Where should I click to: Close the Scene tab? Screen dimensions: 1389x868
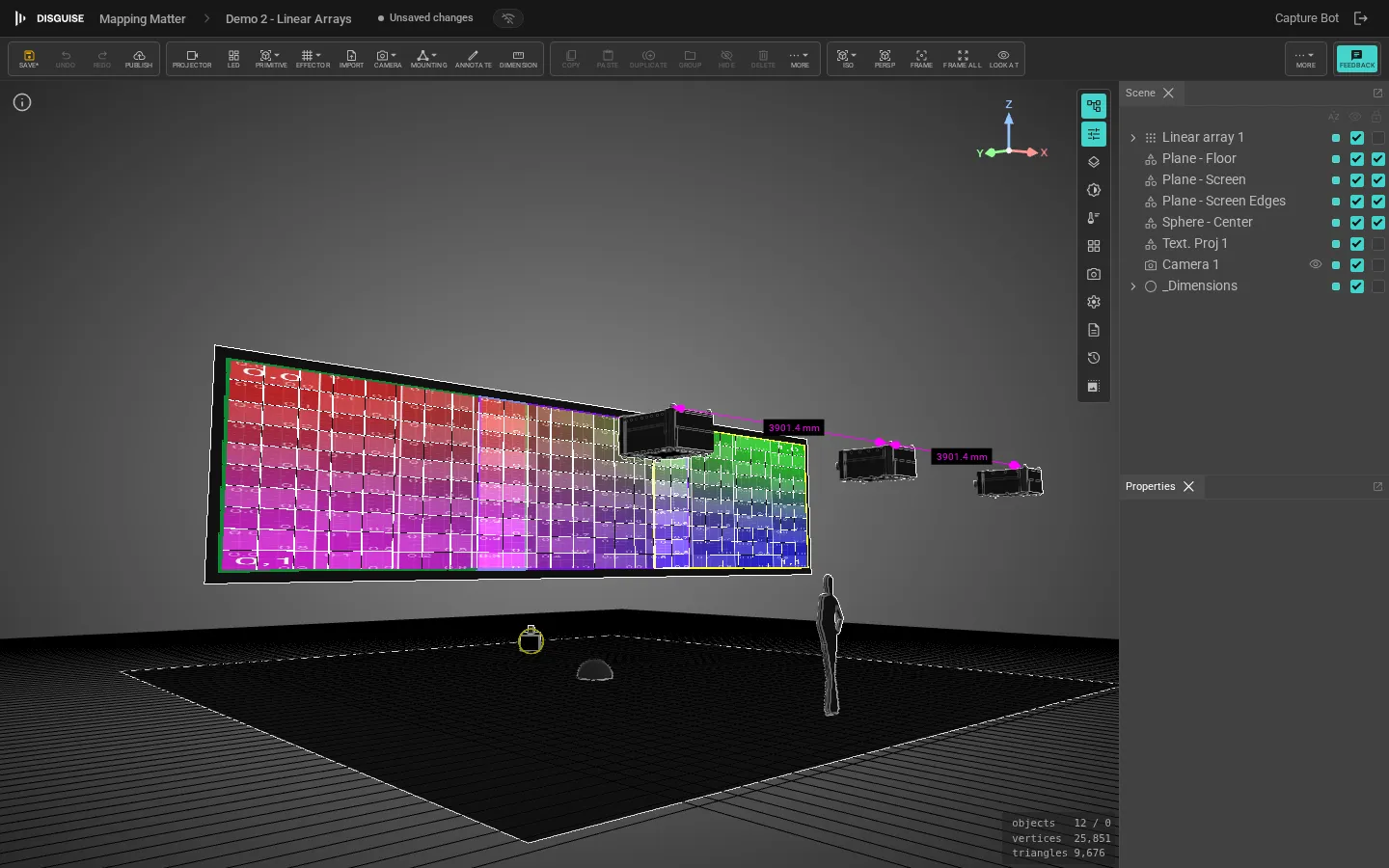click(x=1168, y=94)
